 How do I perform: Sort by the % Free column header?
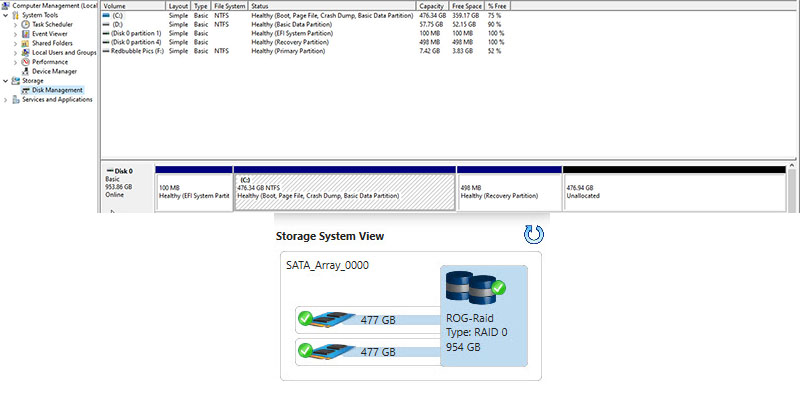coord(497,6)
